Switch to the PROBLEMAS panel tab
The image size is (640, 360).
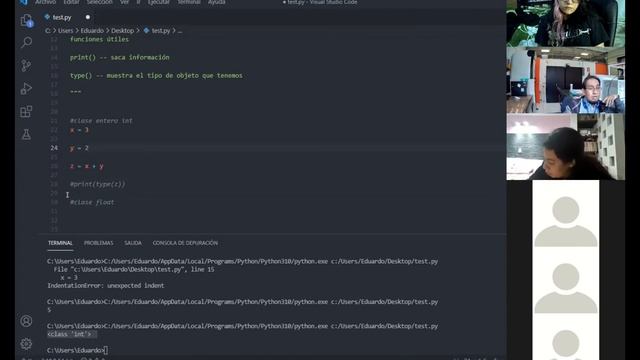point(98,243)
